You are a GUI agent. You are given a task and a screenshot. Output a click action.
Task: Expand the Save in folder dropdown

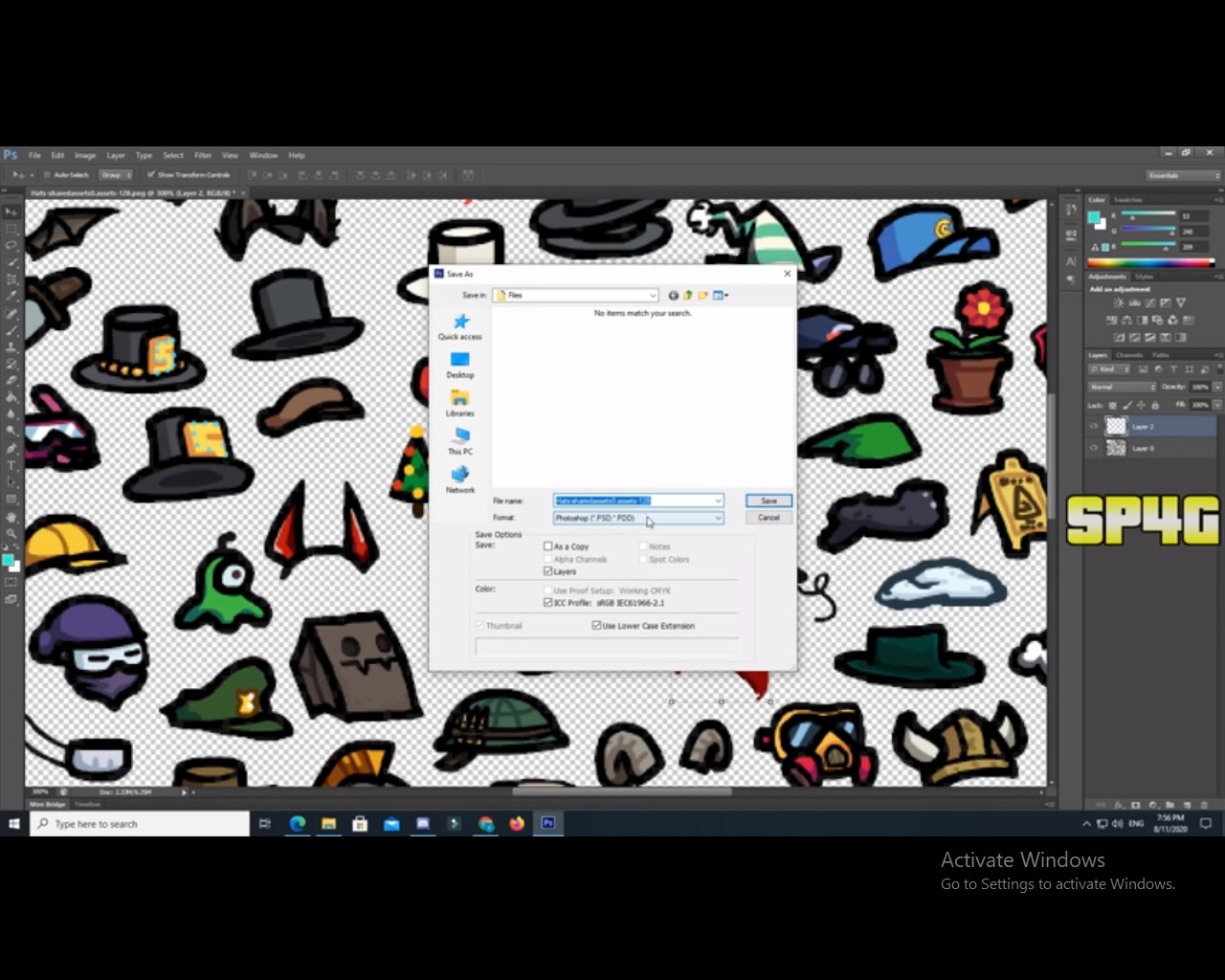[x=653, y=296]
